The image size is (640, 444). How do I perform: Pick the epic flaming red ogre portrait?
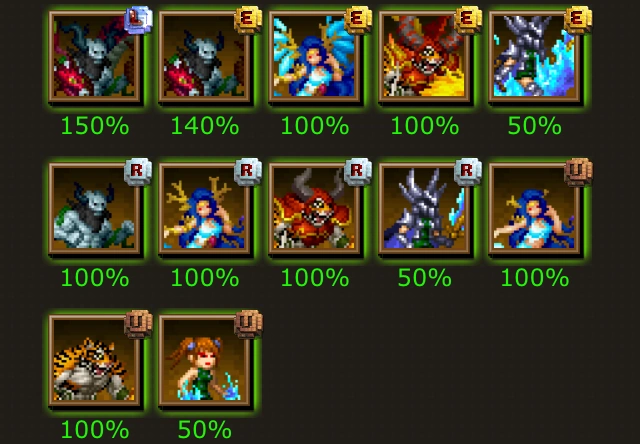coord(424,57)
